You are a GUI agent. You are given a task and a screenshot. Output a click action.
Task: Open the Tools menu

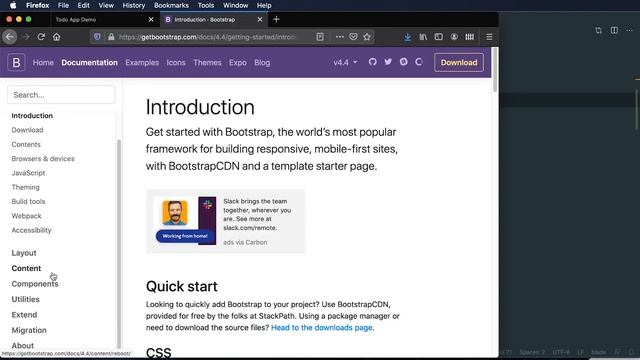206,5
